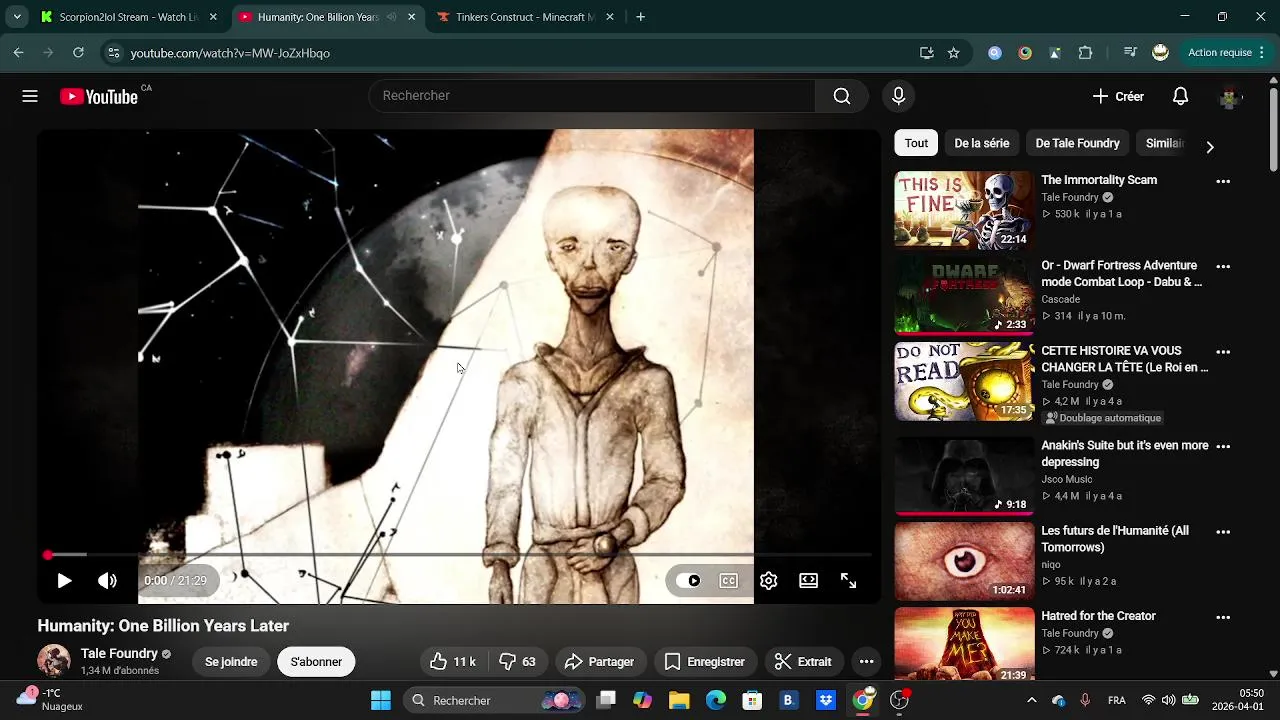Open options for CETTE HISTOIRE VA VOUS CHANGER
Image resolution: width=1280 pixels, height=720 pixels.
click(x=1222, y=352)
